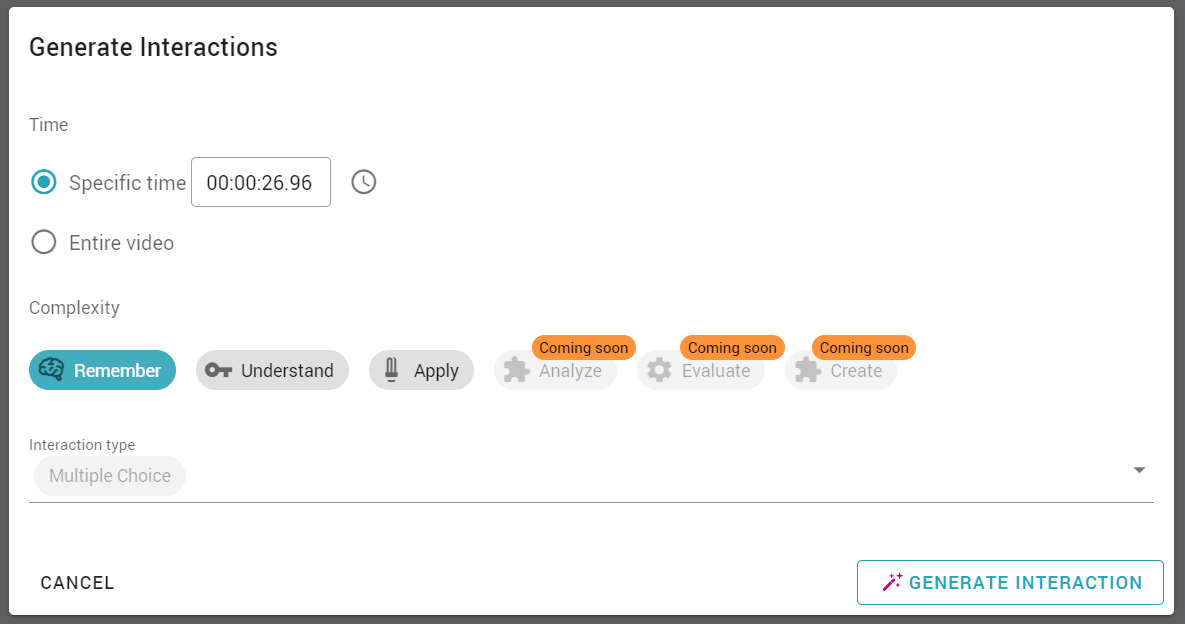This screenshot has width=1185, height=624.
Task: Click the puzzle icon on the Create chip
Action: (x=808, y=370)
